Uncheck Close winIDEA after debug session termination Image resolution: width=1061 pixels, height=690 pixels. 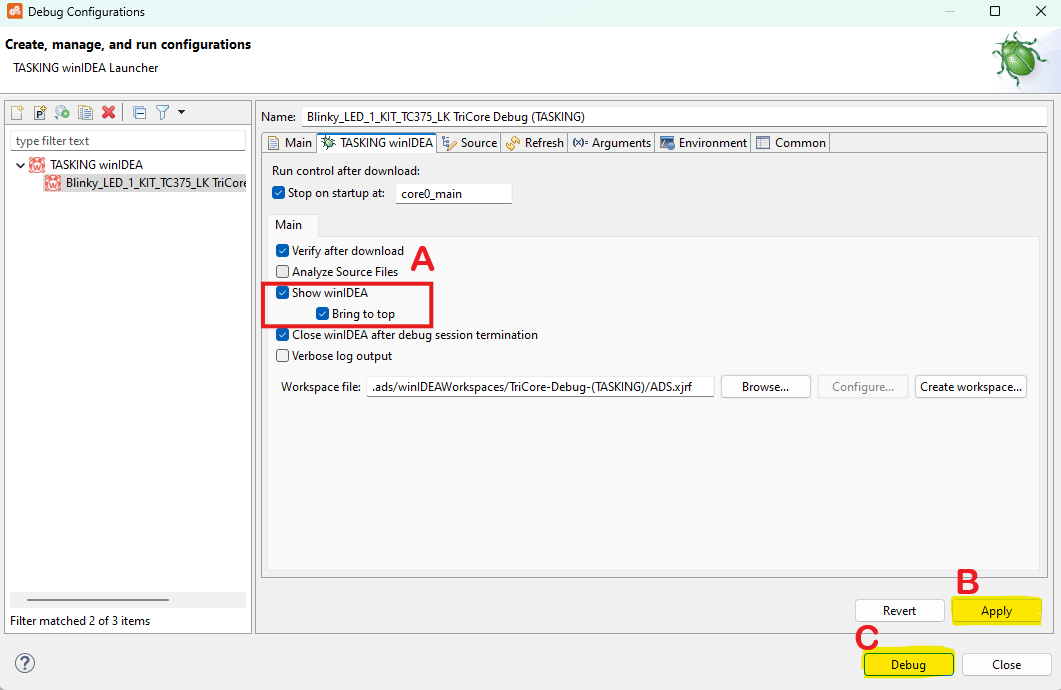[x=282, y=334]
